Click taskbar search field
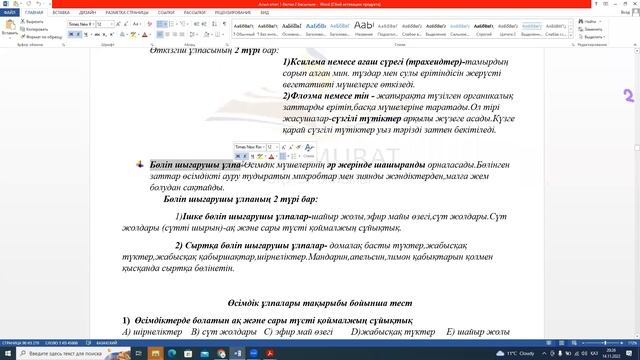 [73, 353]
